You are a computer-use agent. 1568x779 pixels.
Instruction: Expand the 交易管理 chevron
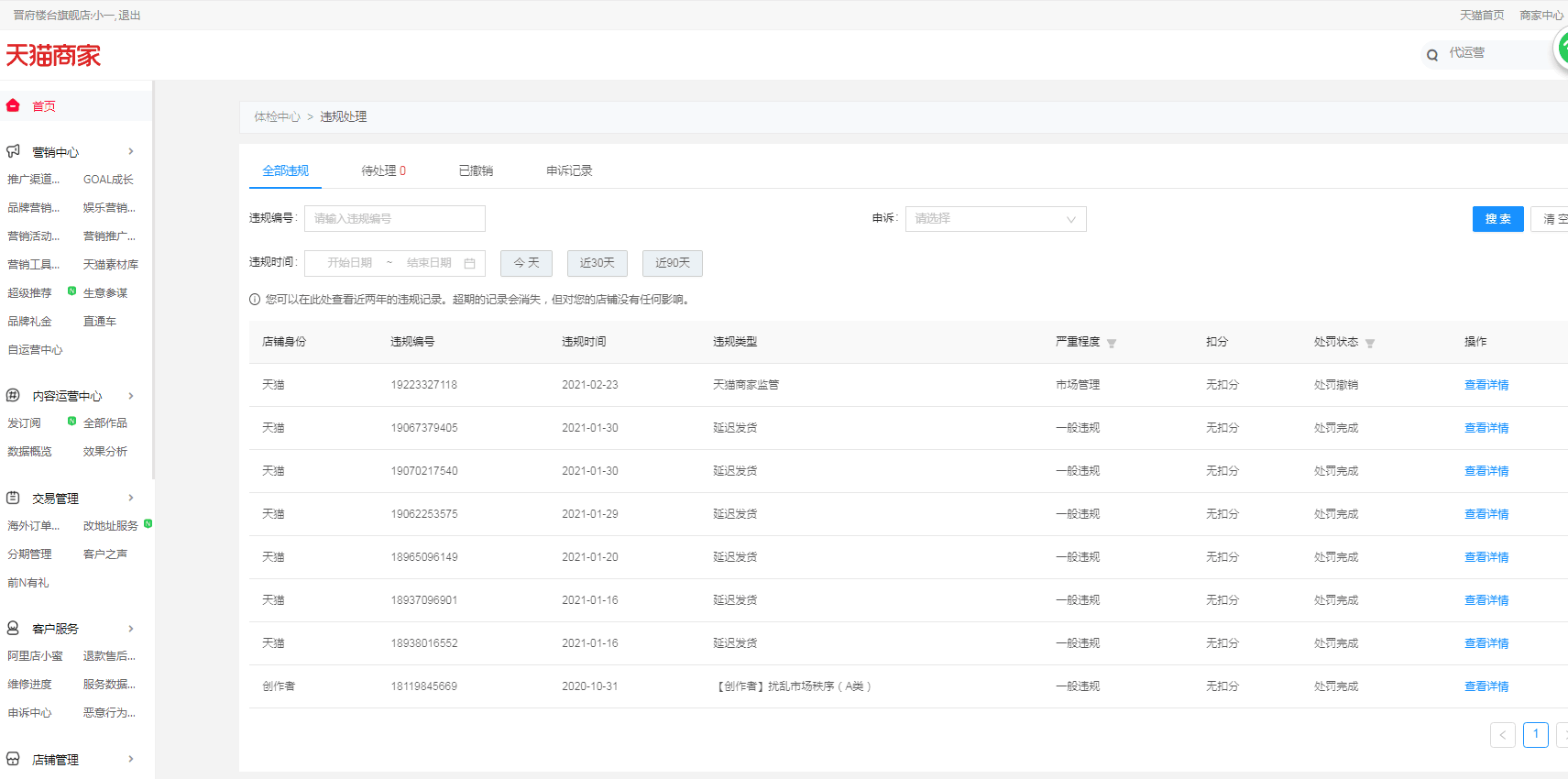pos(131,498)
